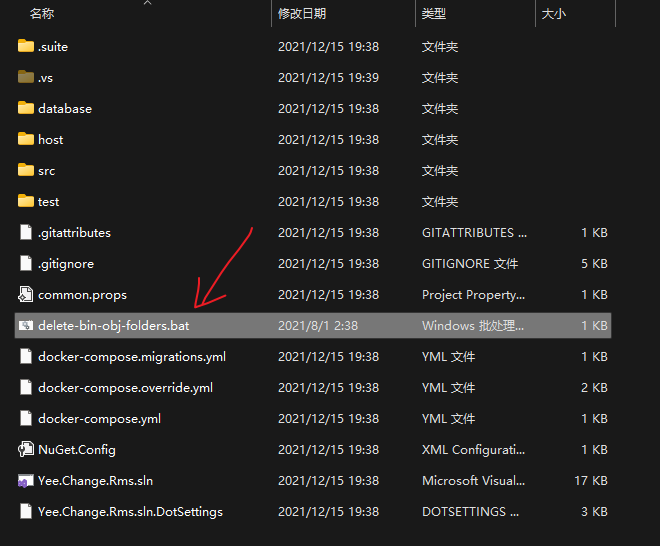Viewport: 660px width, 546px height.
Task: Select Yee.Change.Rms.sln file name
Action: (x=95, y=481)
